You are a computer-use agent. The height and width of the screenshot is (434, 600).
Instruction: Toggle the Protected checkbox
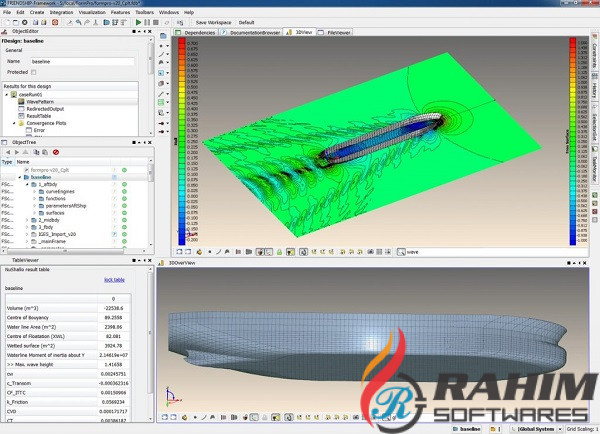(34, 72)
